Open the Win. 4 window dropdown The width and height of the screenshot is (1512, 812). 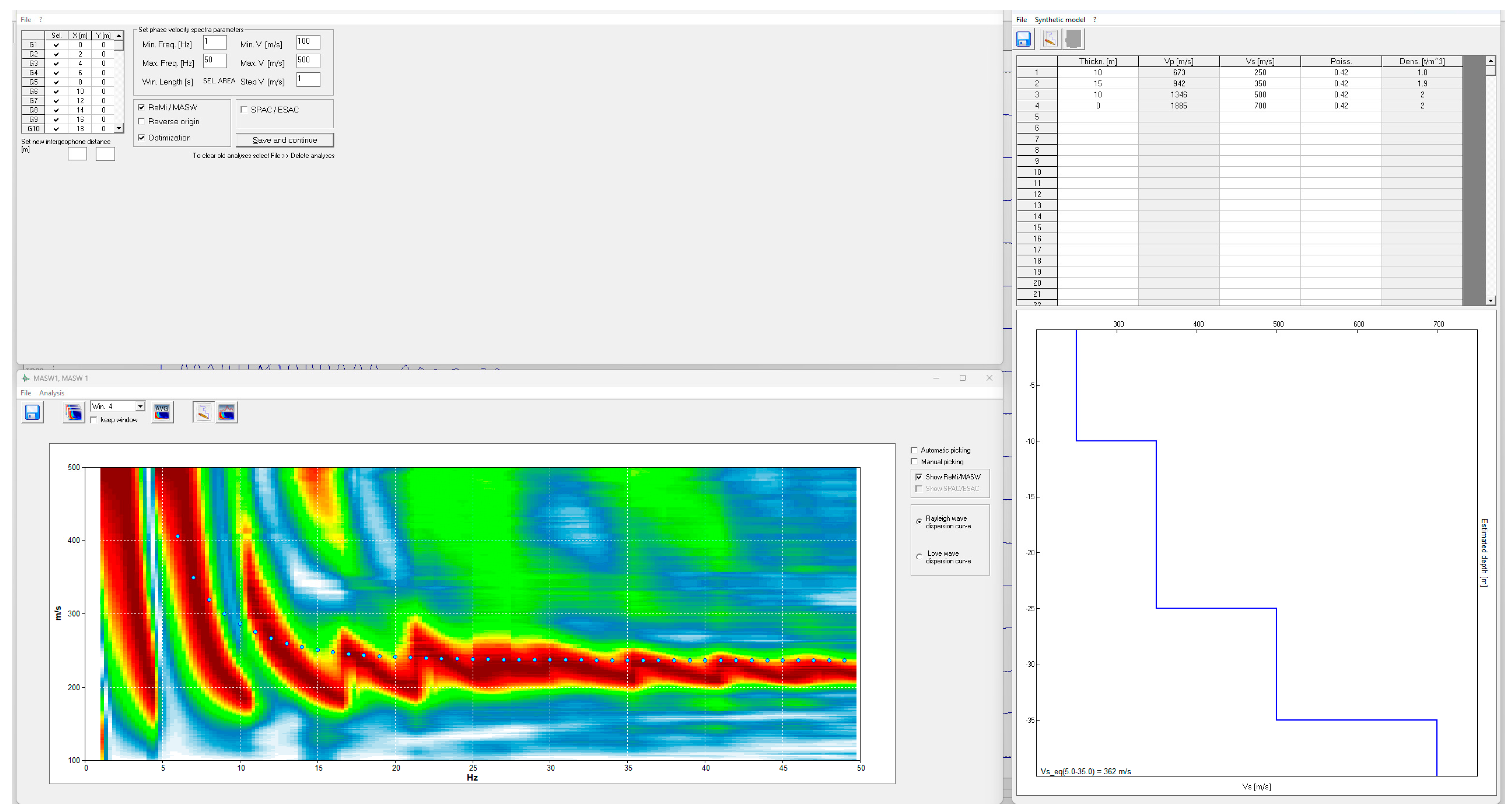(x=140, y=407)
